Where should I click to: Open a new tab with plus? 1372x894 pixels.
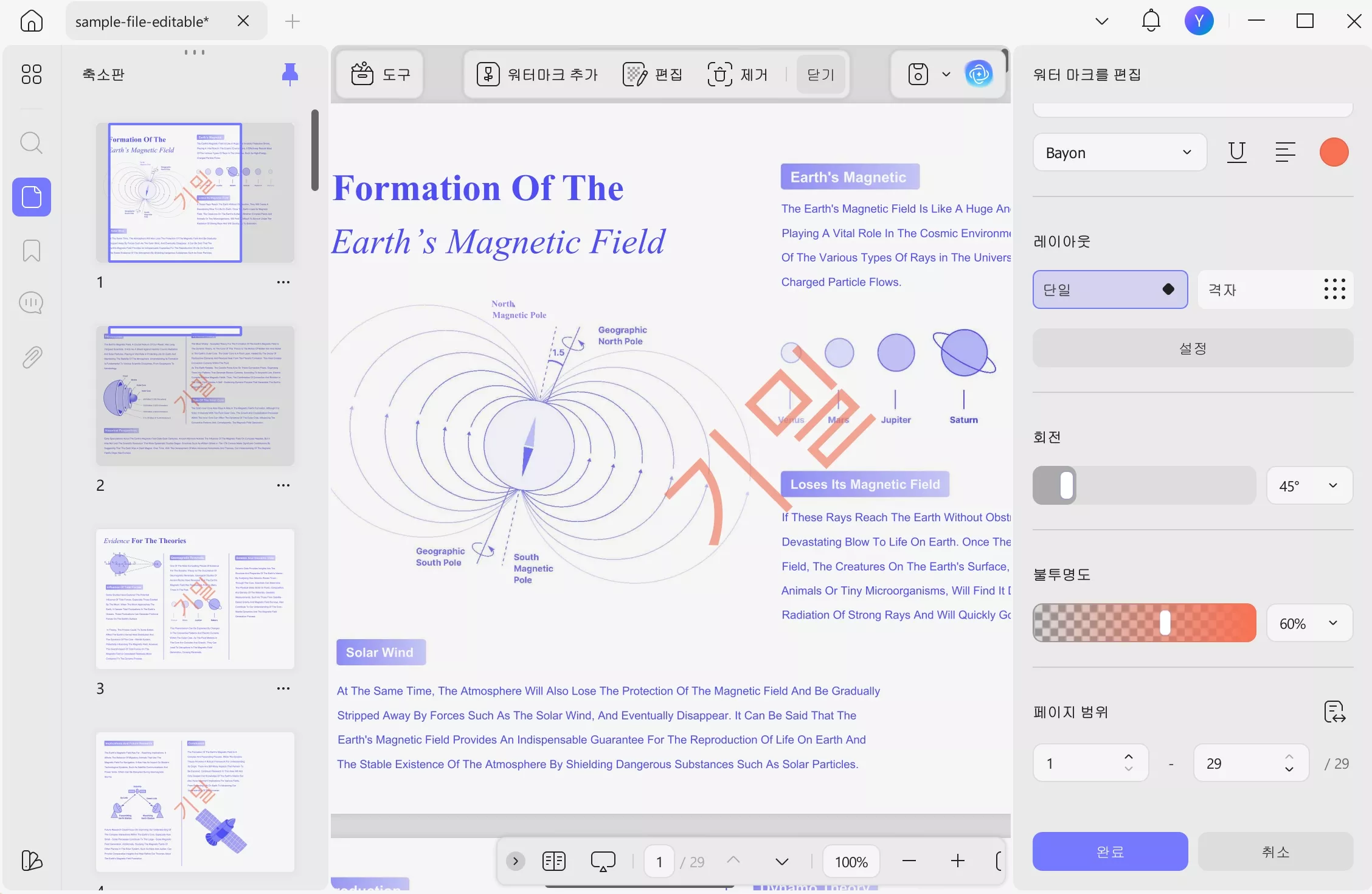[293, 21]
